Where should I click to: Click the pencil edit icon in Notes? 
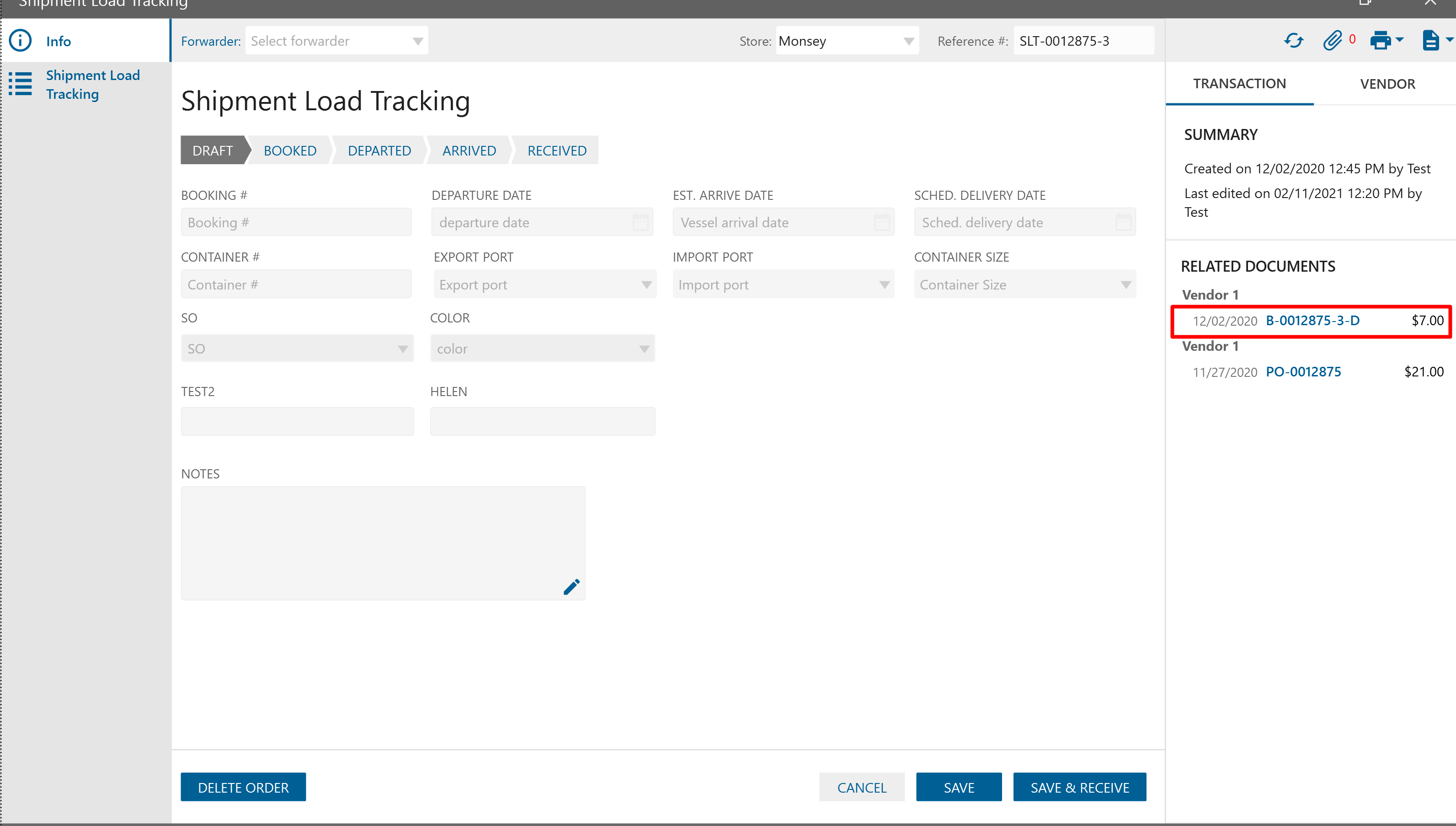coord(571,587)
